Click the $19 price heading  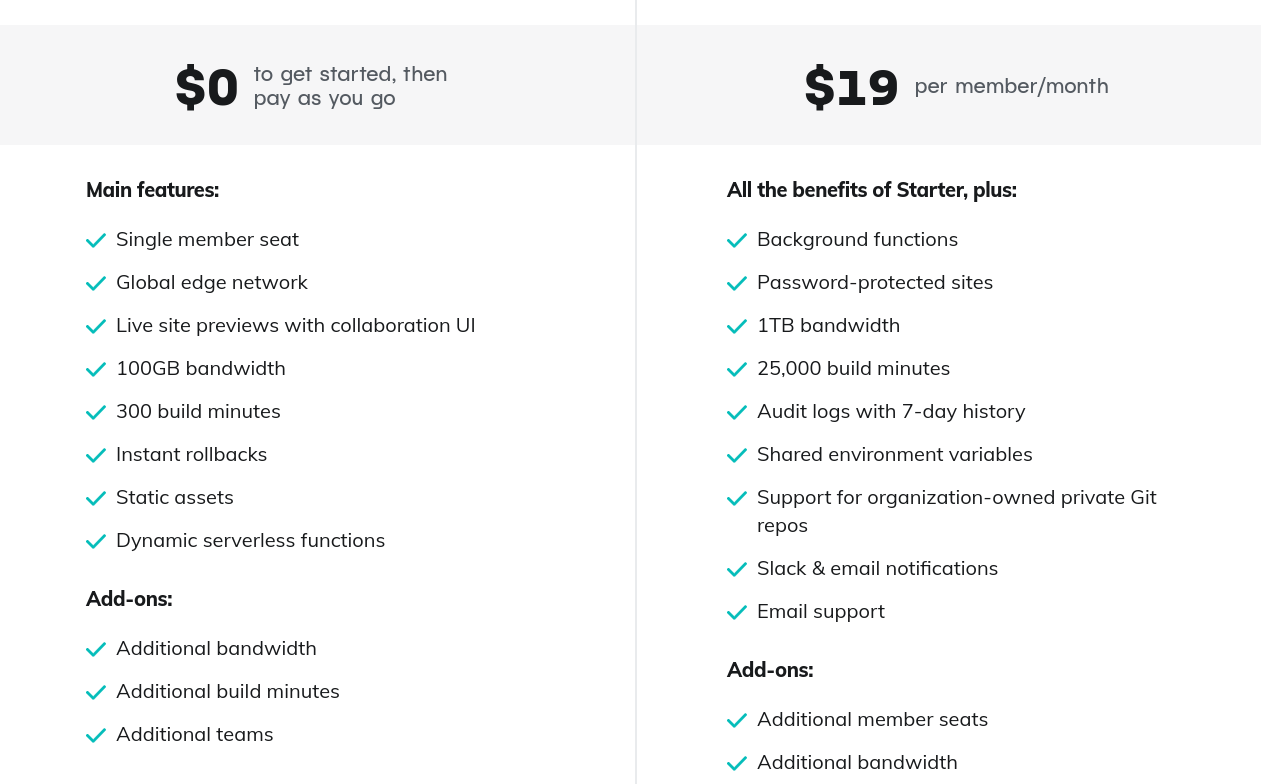pos(852,87)
